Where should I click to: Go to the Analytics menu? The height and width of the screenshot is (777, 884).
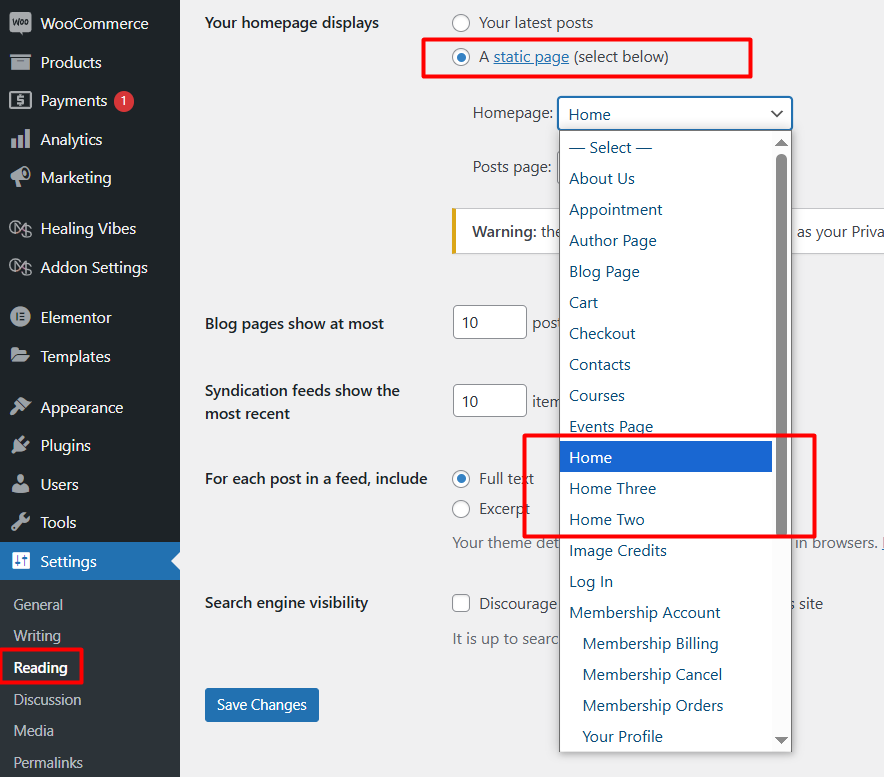point(90,139)
